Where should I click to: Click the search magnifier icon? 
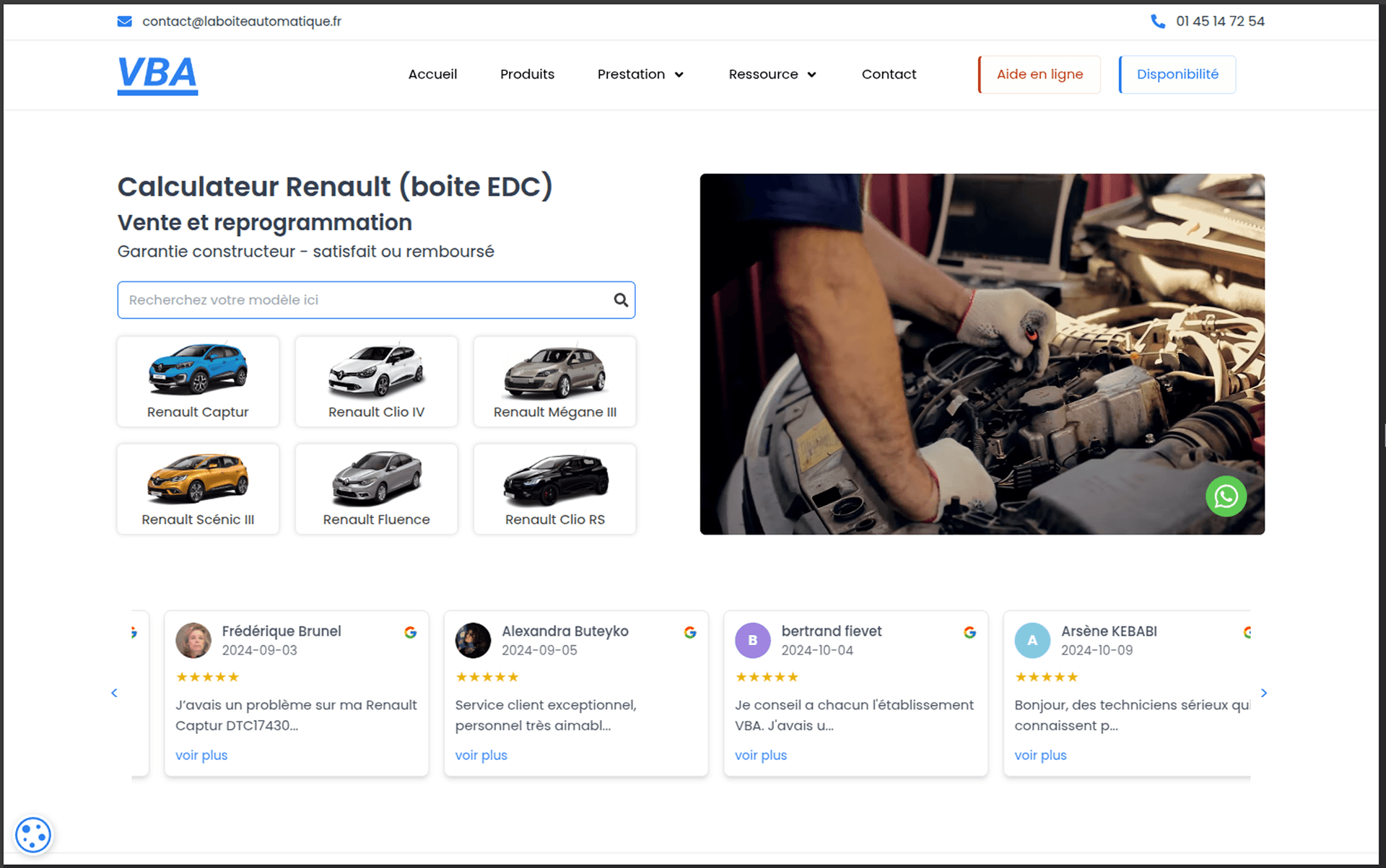[620, 299]
